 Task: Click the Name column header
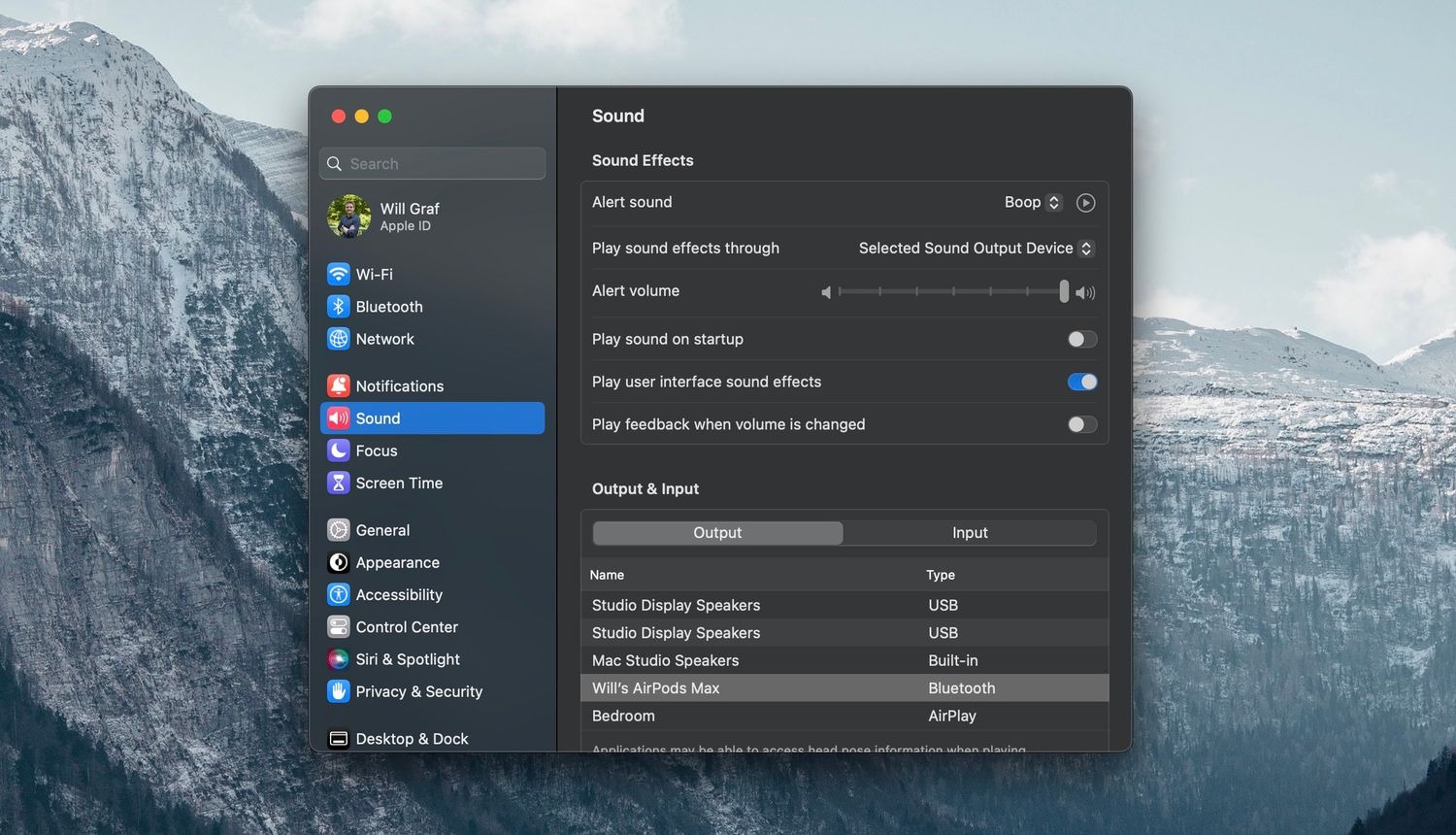[607, 575]
